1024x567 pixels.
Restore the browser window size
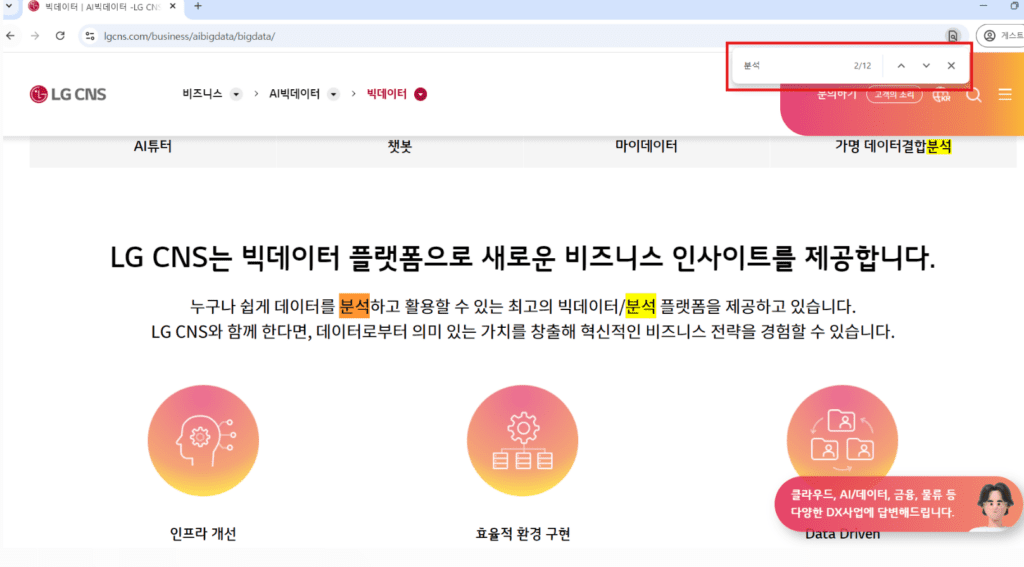pyautogui.click(x=1014, y=6)
